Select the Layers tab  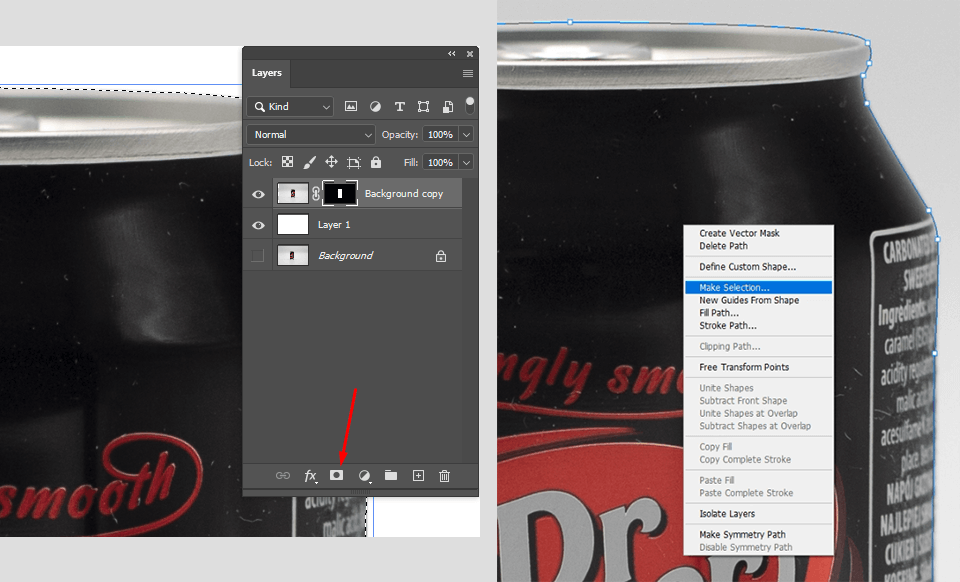[x=266, y=73]
